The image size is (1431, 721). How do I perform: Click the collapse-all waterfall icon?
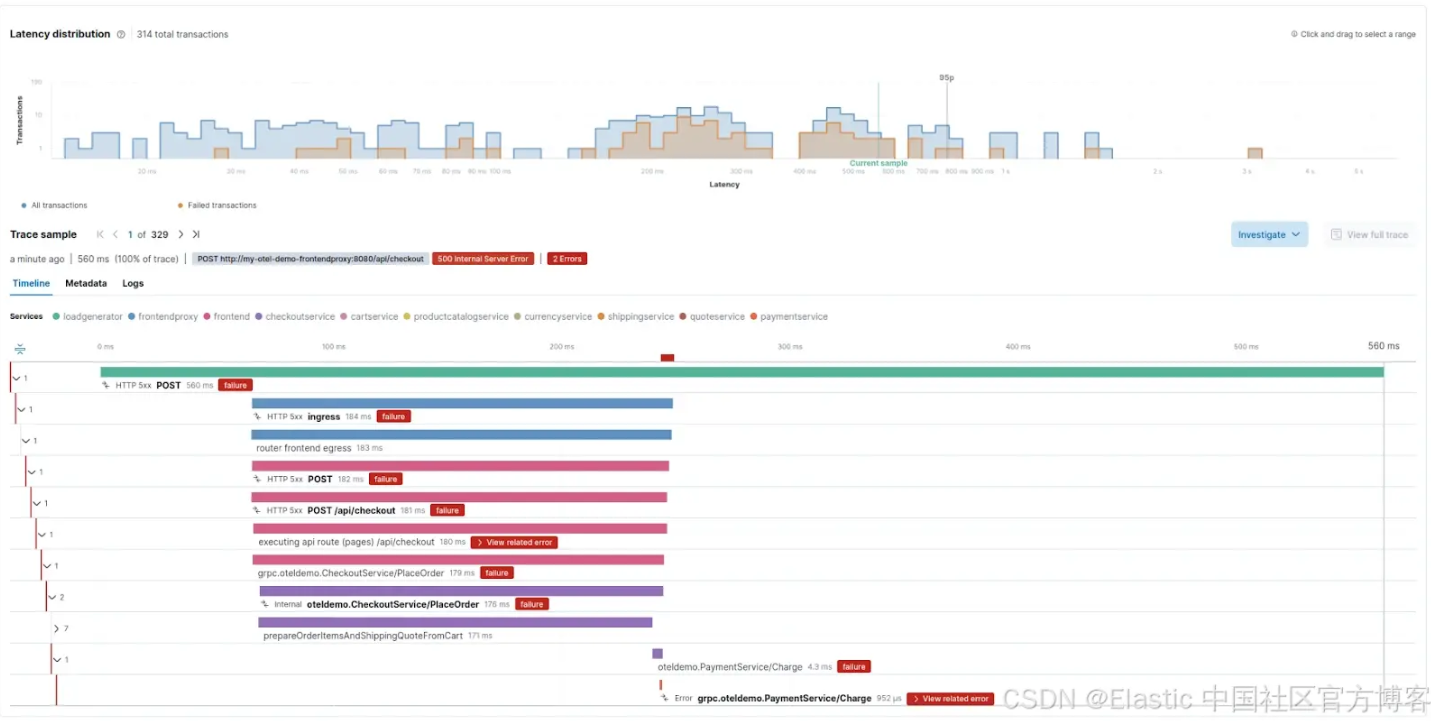click(x=19, y=349)
